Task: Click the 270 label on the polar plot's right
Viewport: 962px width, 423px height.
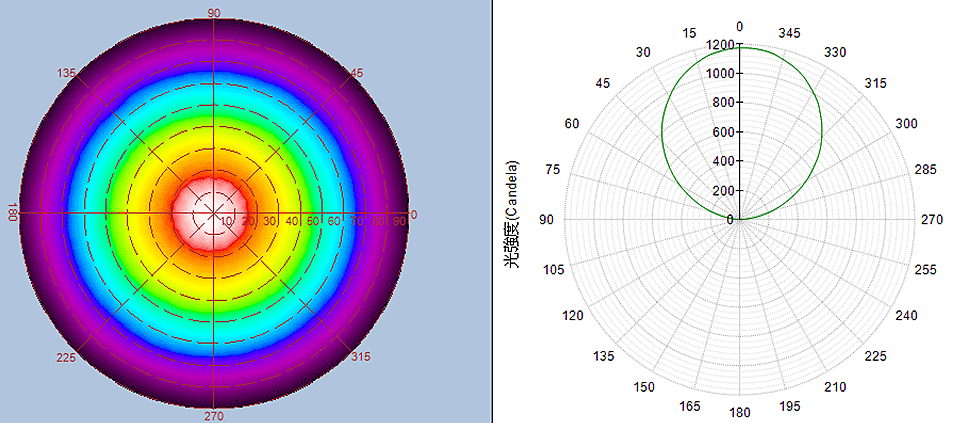Action: click(x=932, y=219)
